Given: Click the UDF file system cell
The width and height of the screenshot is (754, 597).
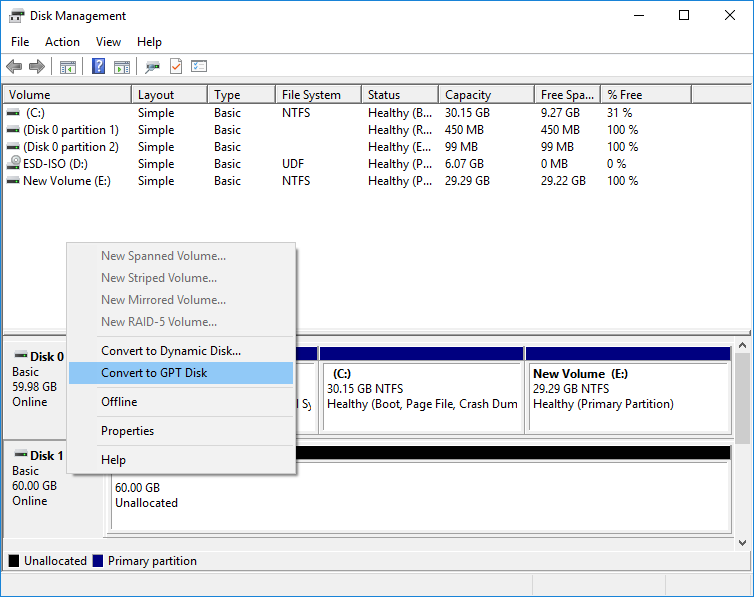Looking at the screenshot, I should (x=293, y=164).
